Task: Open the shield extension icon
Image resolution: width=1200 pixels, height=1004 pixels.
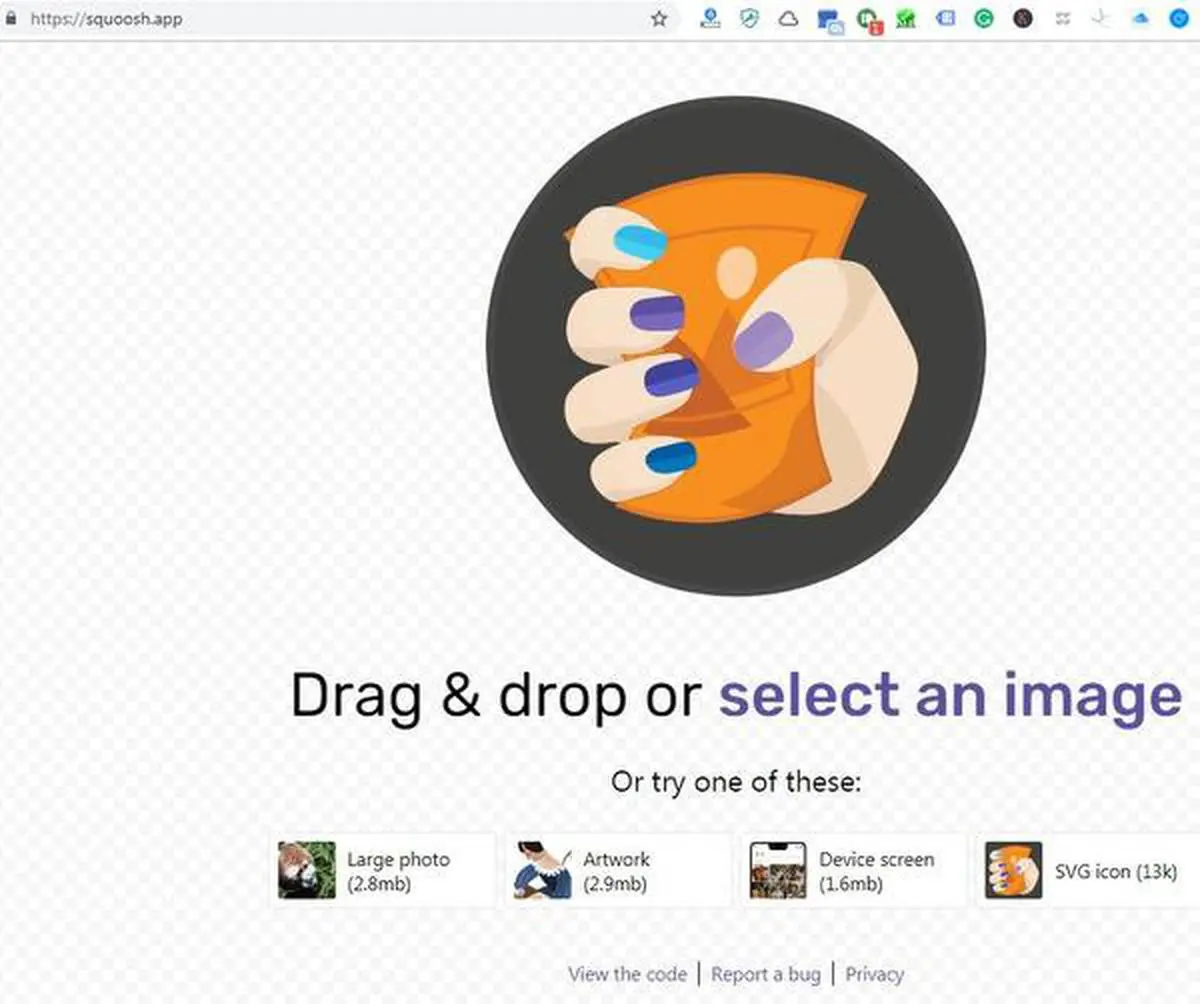Action: (x=749, y=18)
